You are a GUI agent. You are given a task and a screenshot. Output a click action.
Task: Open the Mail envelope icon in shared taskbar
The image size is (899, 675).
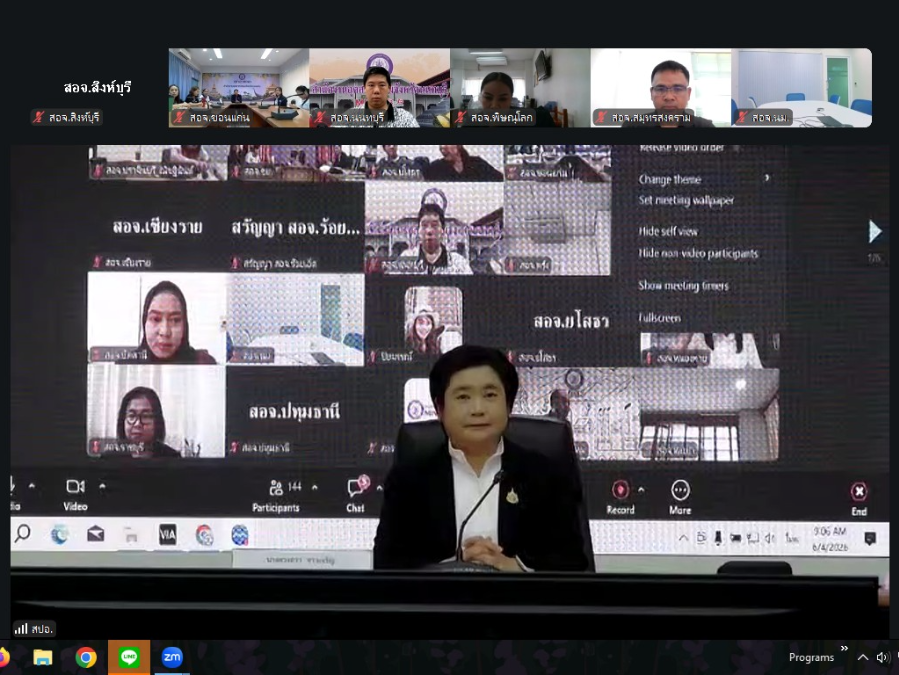(96, 534)
